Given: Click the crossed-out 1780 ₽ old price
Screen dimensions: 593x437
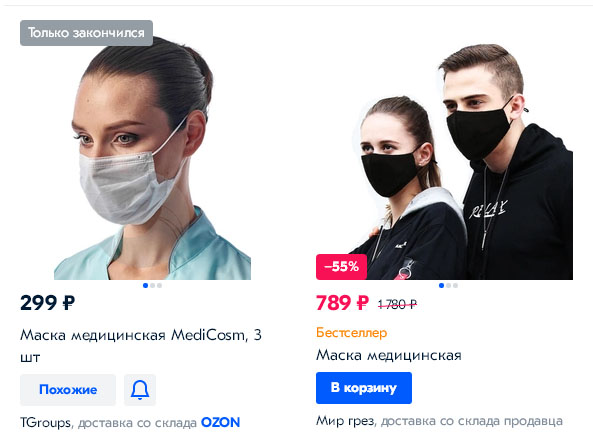Looking at the screenshot, I should 397,304.
